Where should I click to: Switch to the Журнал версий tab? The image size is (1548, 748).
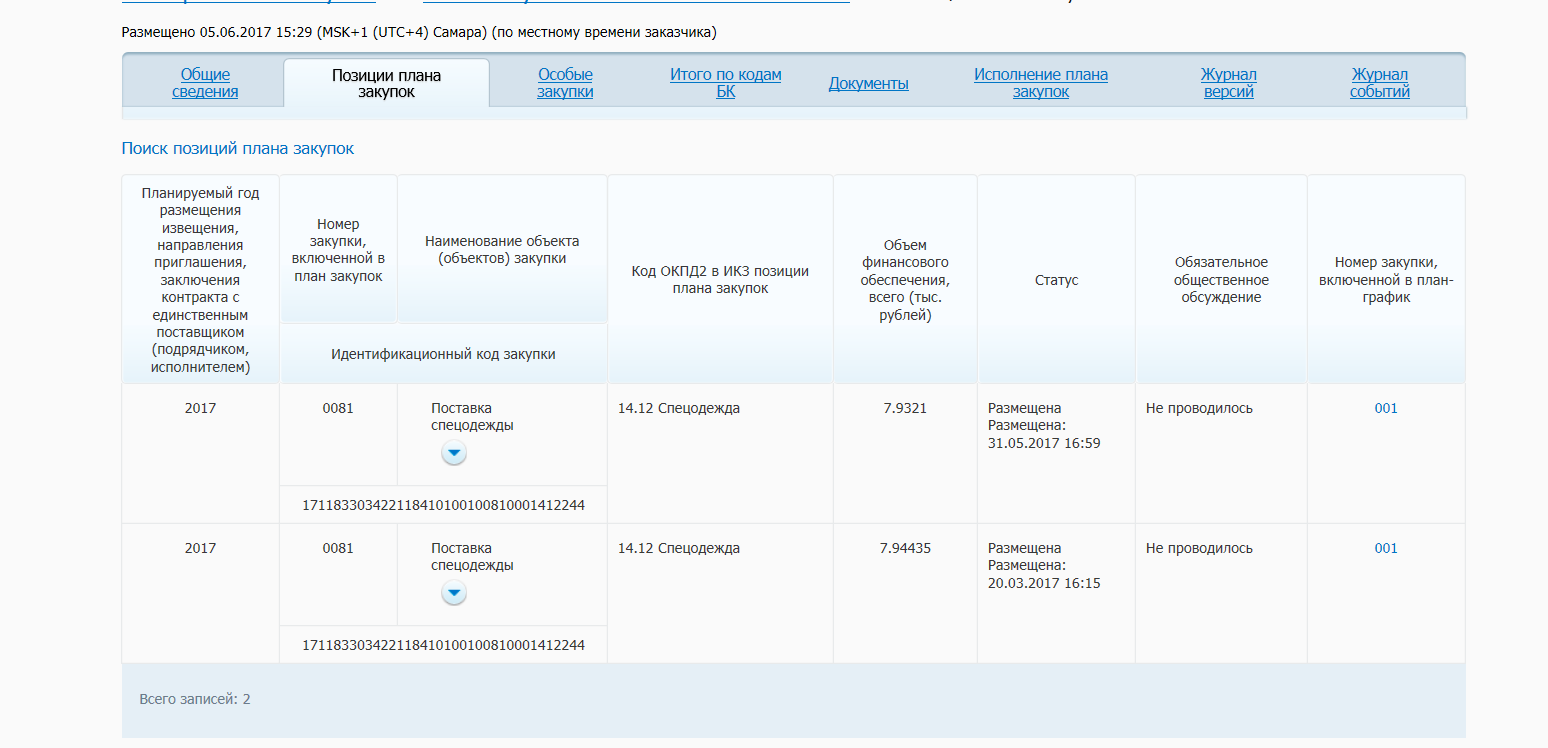click(1228, 83)
